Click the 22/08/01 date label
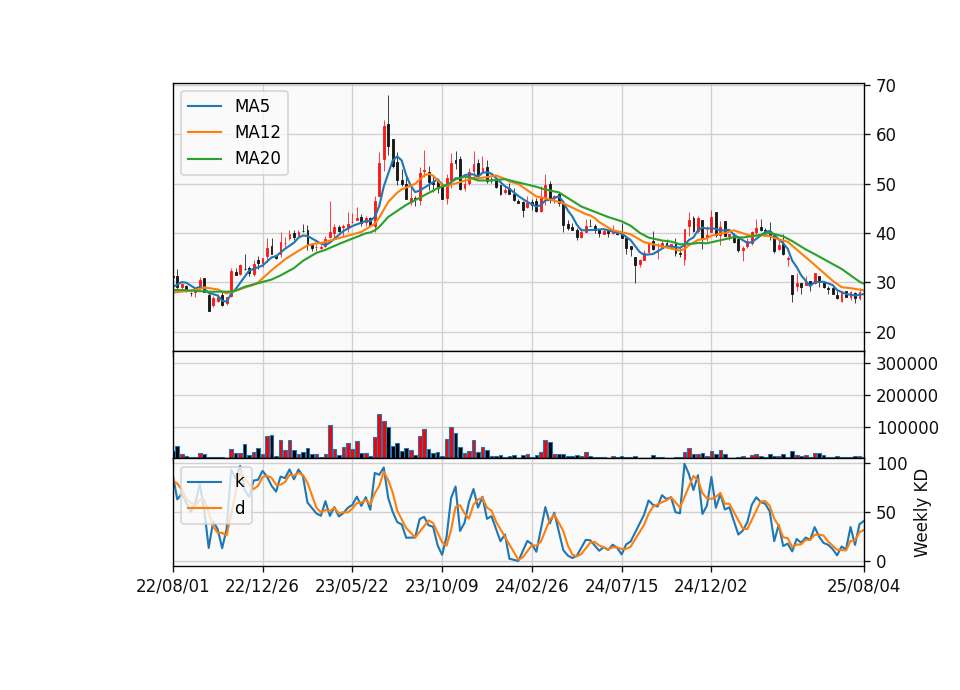The height and width of the screenshot is (690, 960). 173,586
